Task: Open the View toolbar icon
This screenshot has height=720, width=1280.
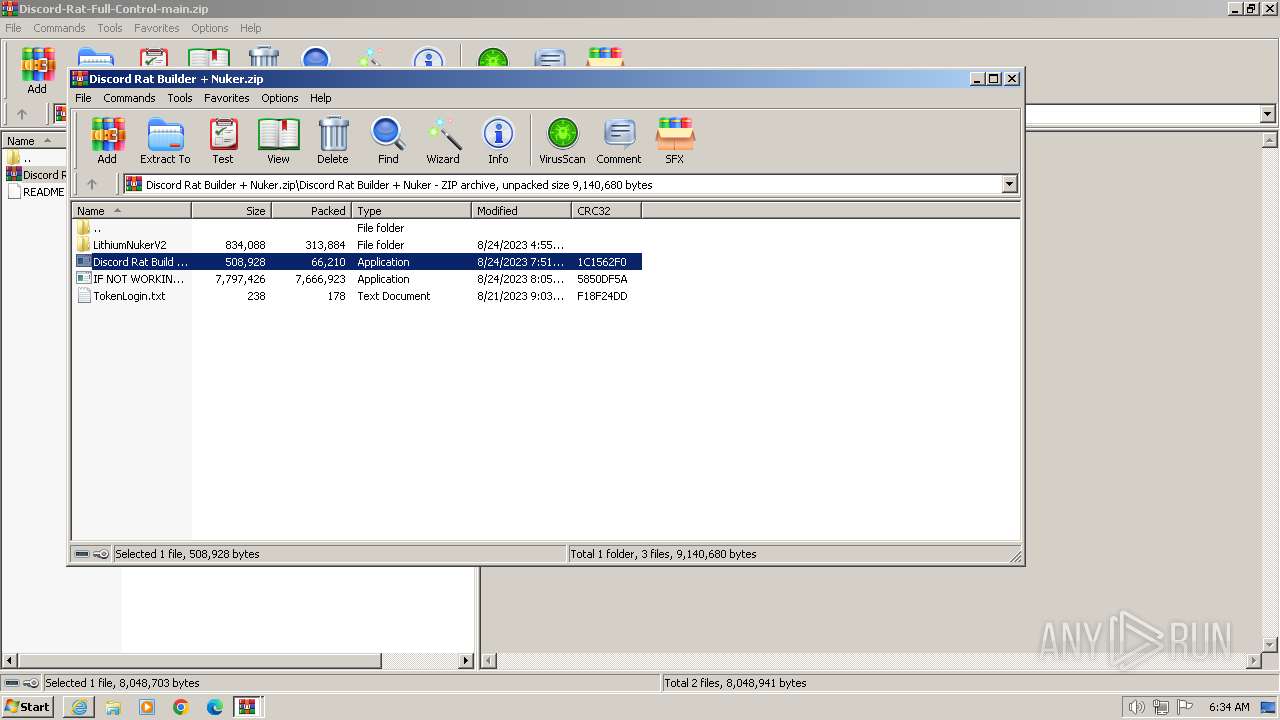Action: click(x=278, y=140)
